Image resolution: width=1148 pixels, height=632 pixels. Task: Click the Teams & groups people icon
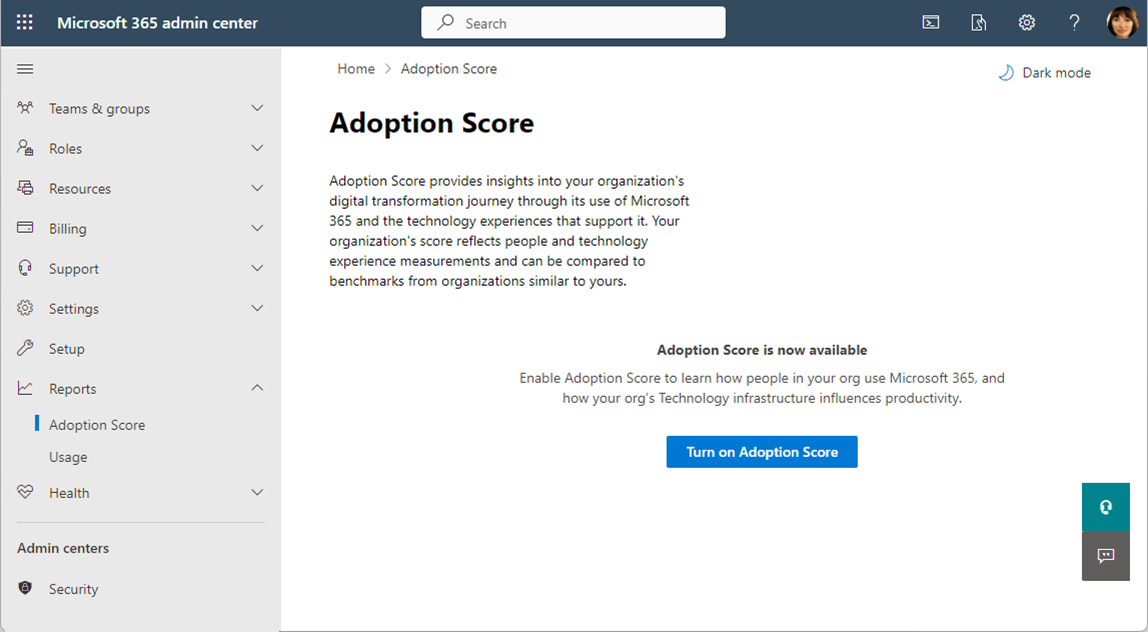(25, 108)
